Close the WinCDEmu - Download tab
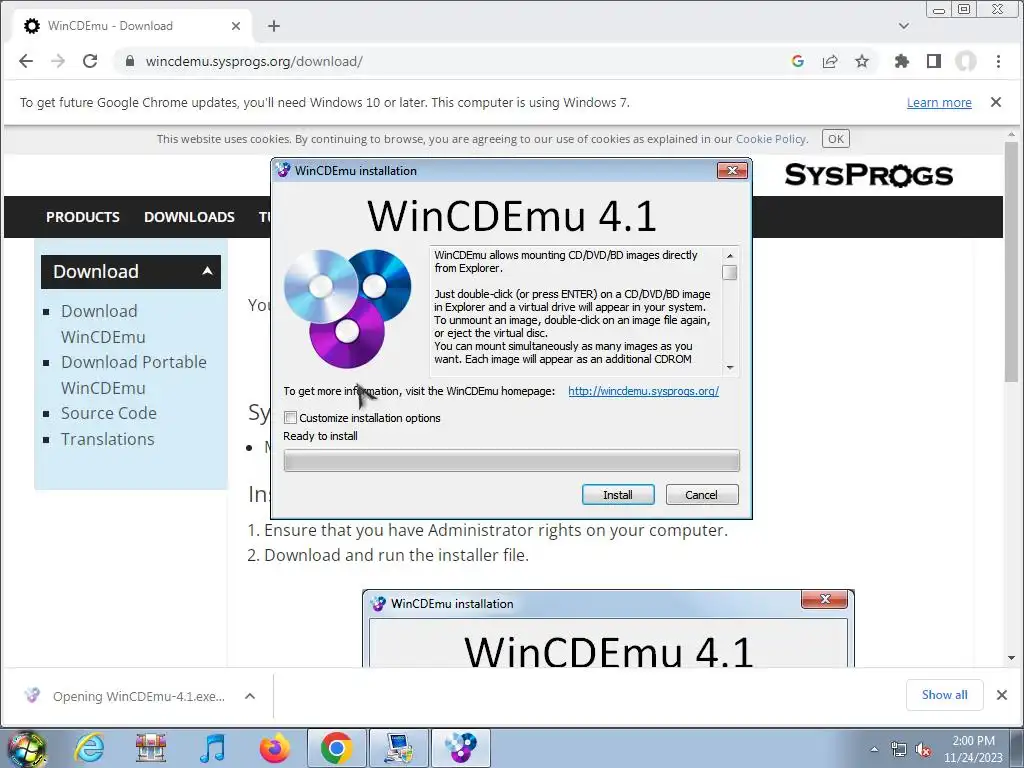Viewport: 1024px width, 768px height. [x=236, y=26]
